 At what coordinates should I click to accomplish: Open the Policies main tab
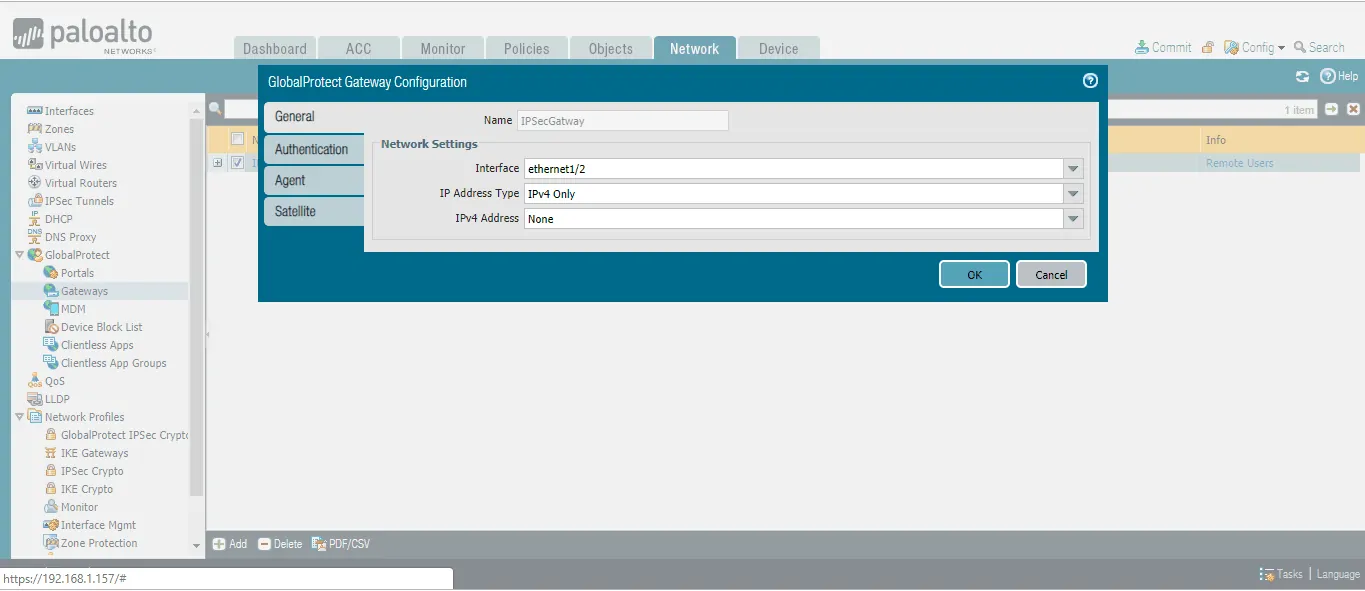pyautogui.click(x=526, y=49)
